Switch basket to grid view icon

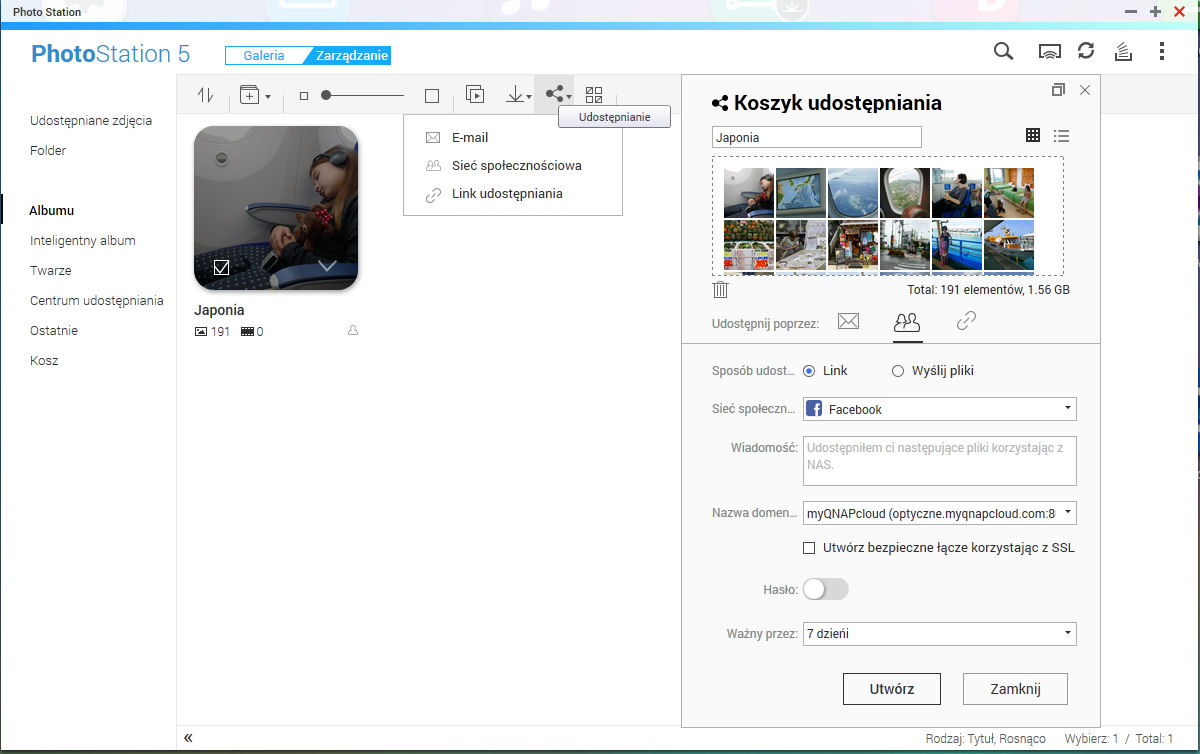(1033, 136)
